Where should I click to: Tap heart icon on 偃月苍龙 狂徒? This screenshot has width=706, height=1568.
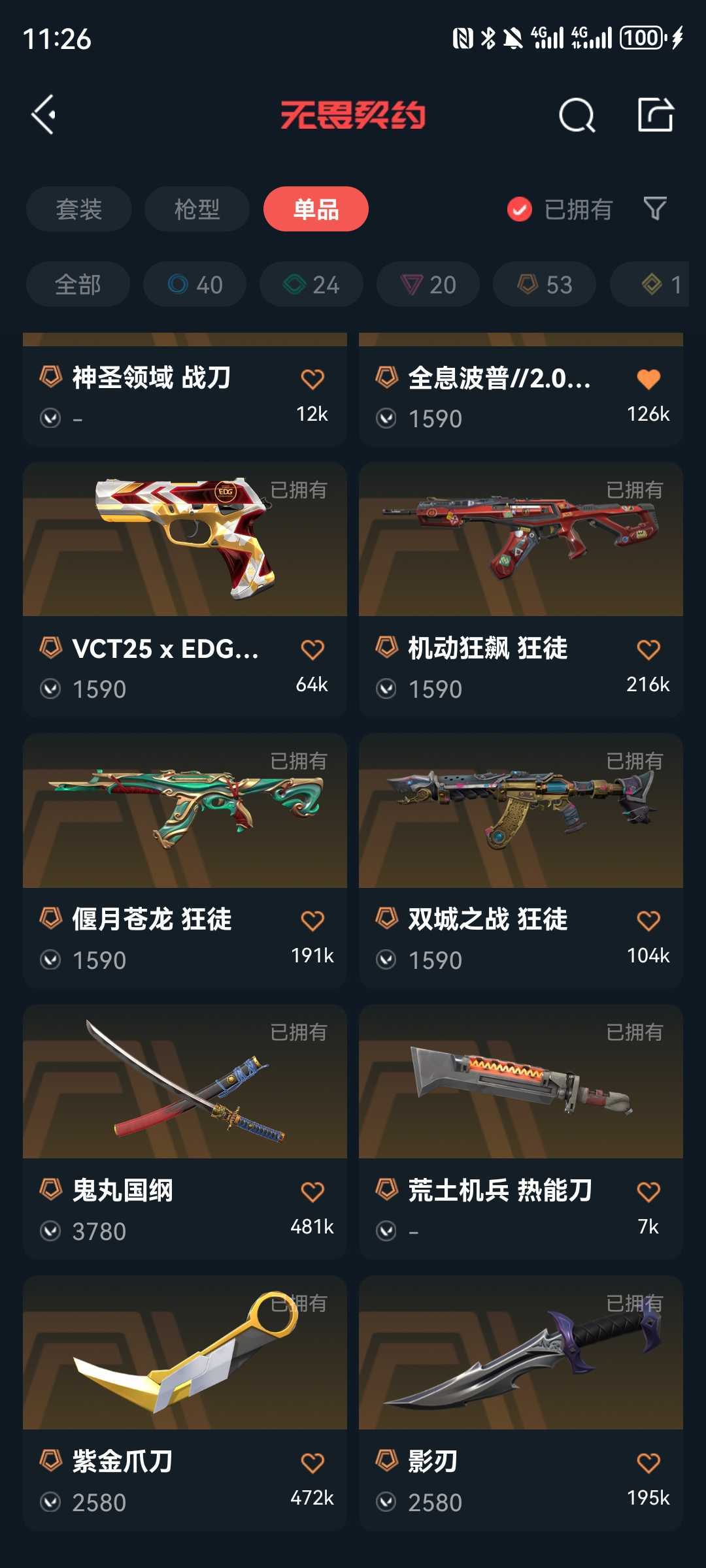point(312,921)
